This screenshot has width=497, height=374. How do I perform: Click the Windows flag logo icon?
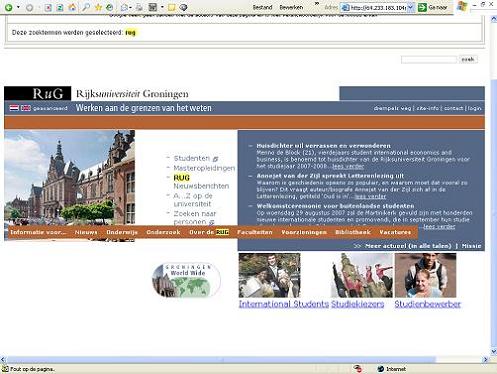[x=462, y=7]
